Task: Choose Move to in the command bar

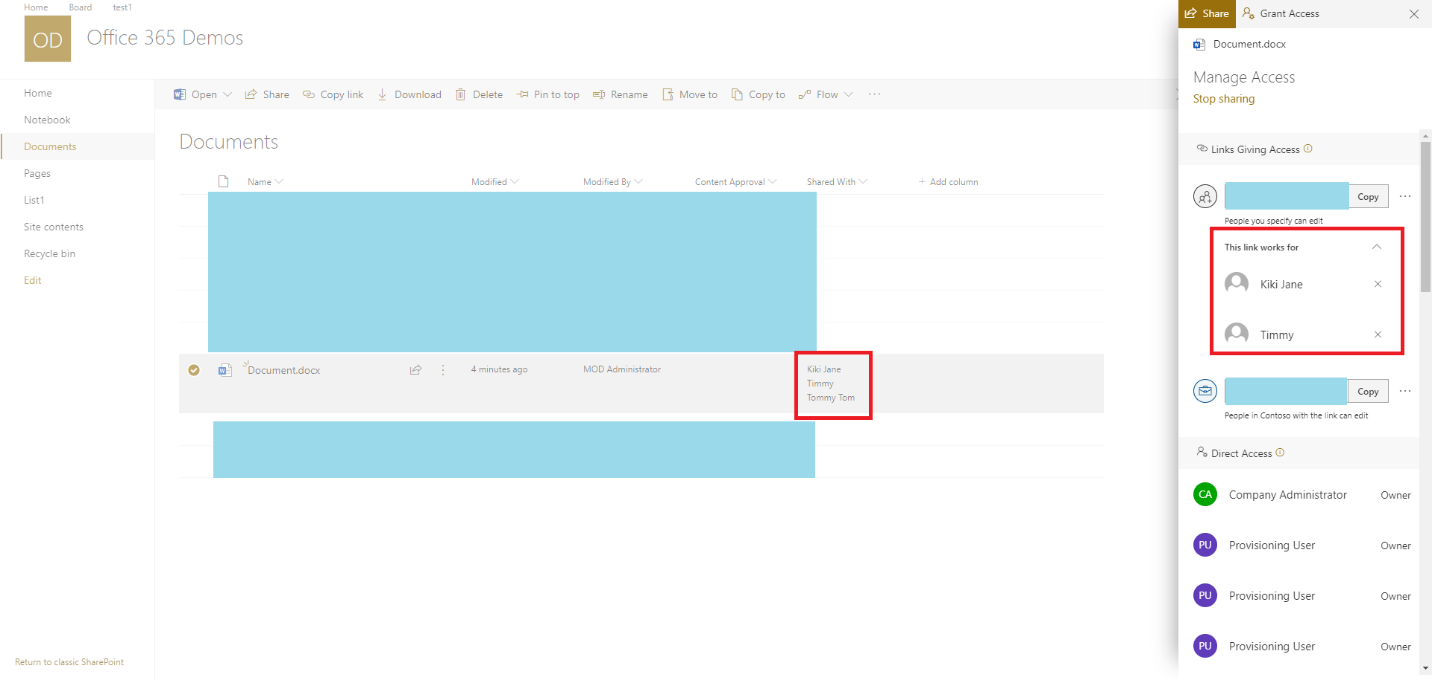Action: [x=690, y=95]
